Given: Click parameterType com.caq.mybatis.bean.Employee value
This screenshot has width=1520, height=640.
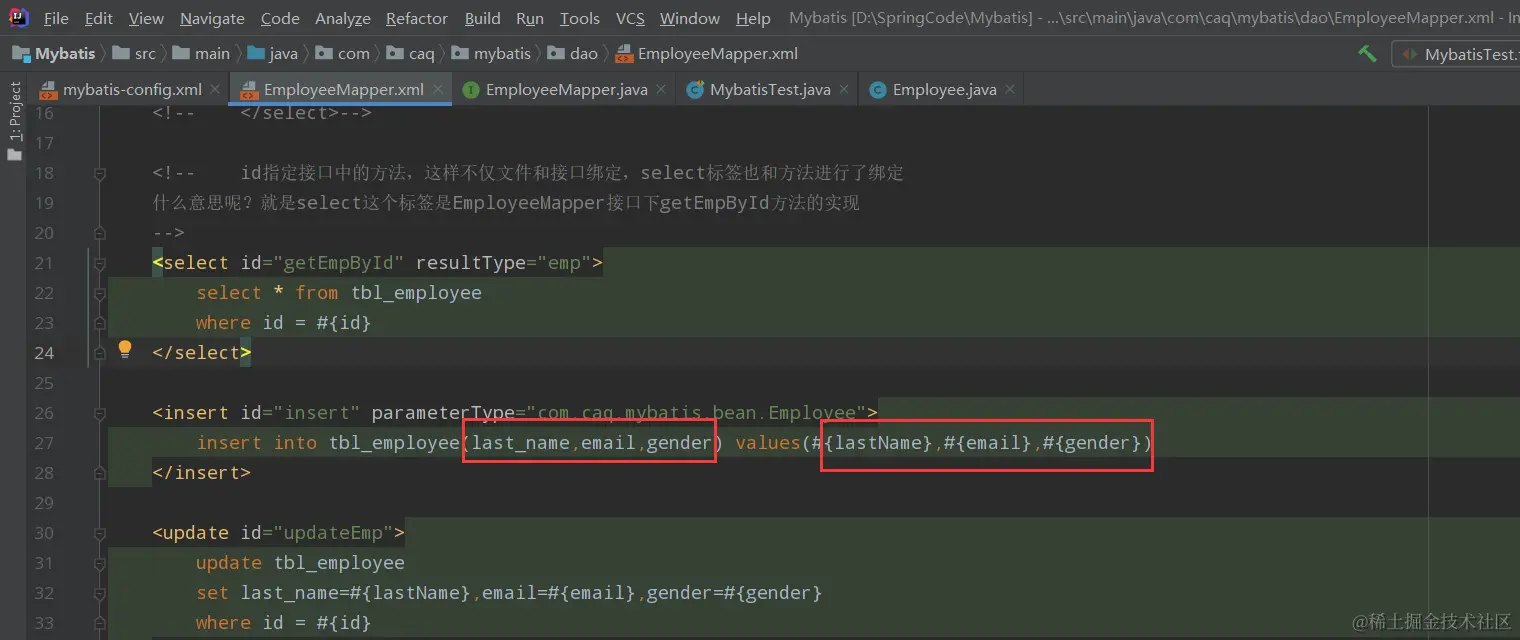Looking at the screenshot, I should click(x=697, y=413).
